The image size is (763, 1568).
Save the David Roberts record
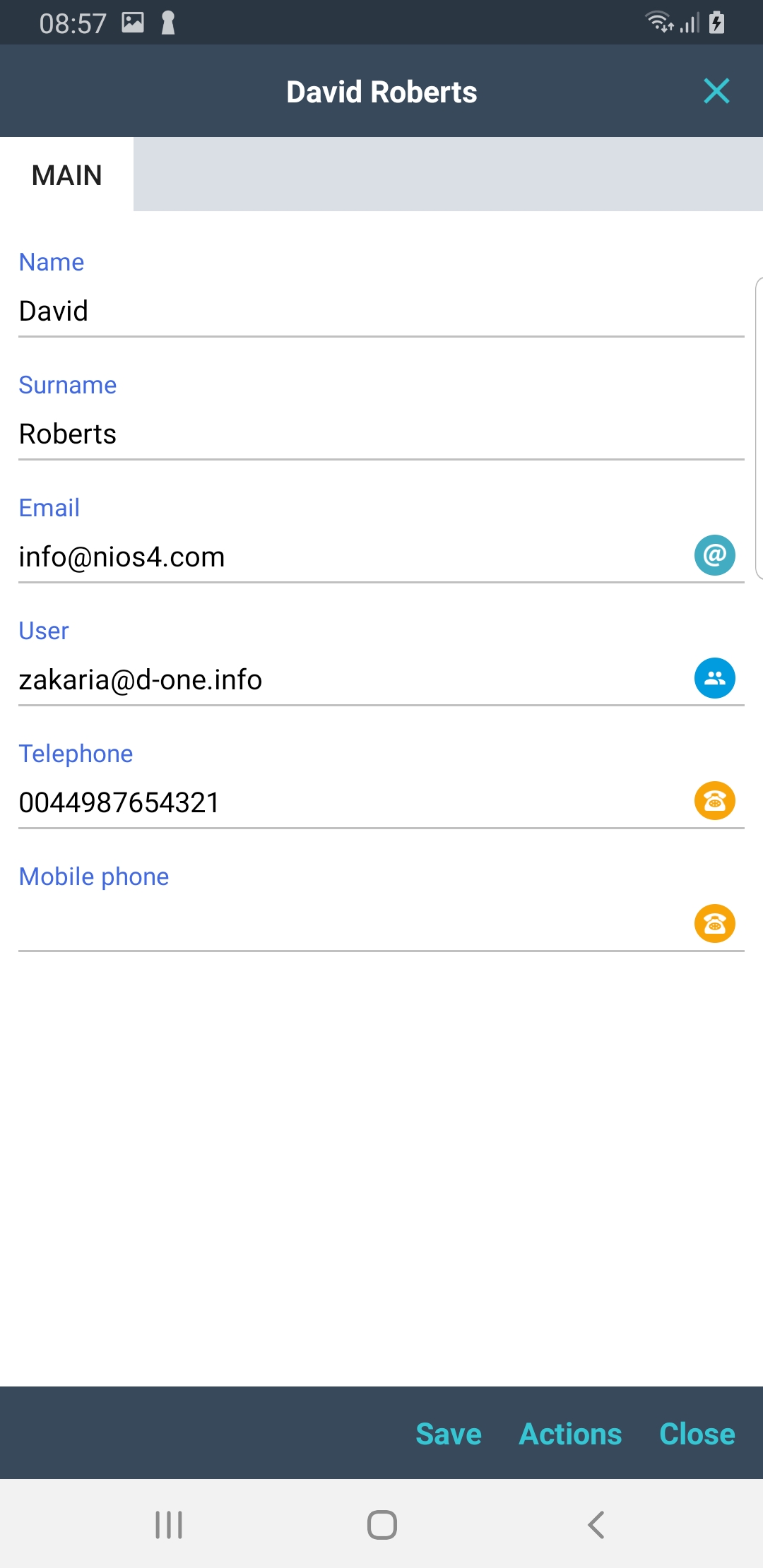(449, 1434)
